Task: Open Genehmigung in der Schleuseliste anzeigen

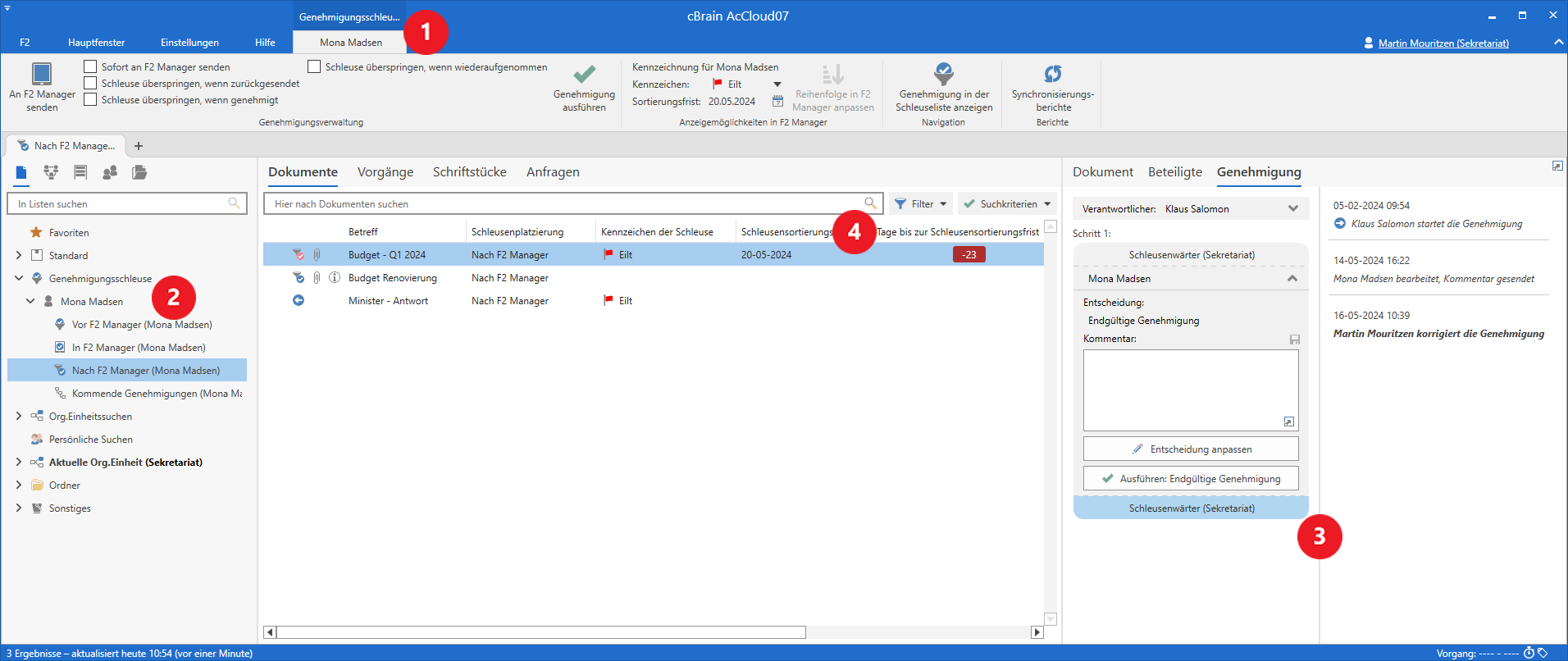Action: [943, 75]
